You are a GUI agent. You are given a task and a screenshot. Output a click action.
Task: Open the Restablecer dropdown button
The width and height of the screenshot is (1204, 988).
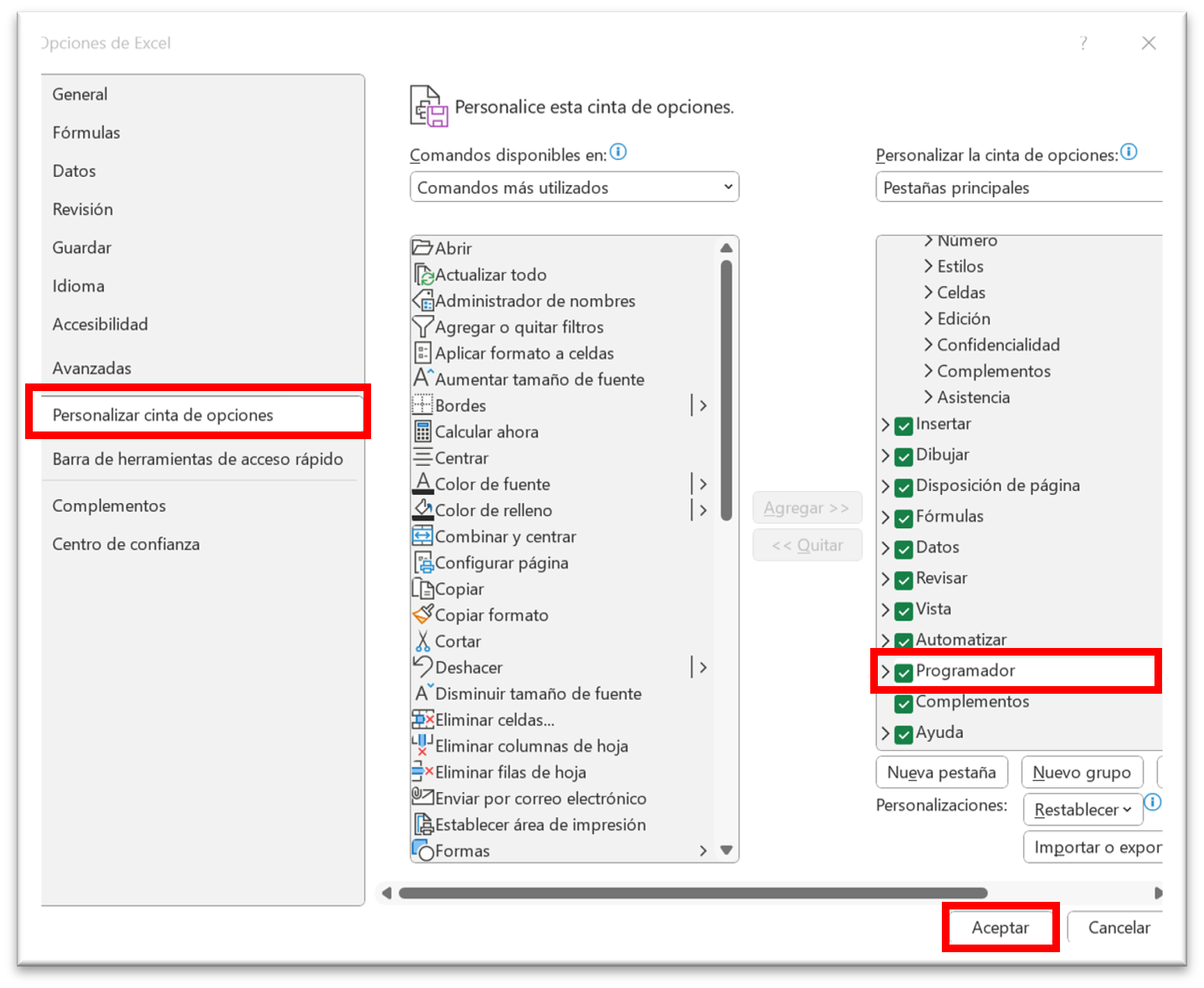pyautogui.click(x=1083, y=810)
